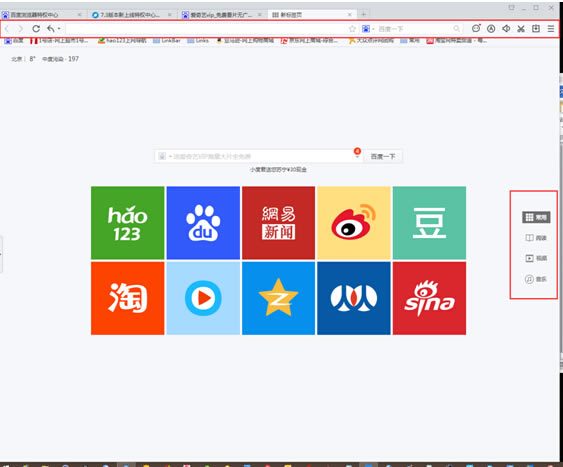Go forward with the forward arrow
563x467 pixels.
pos(20,29)
